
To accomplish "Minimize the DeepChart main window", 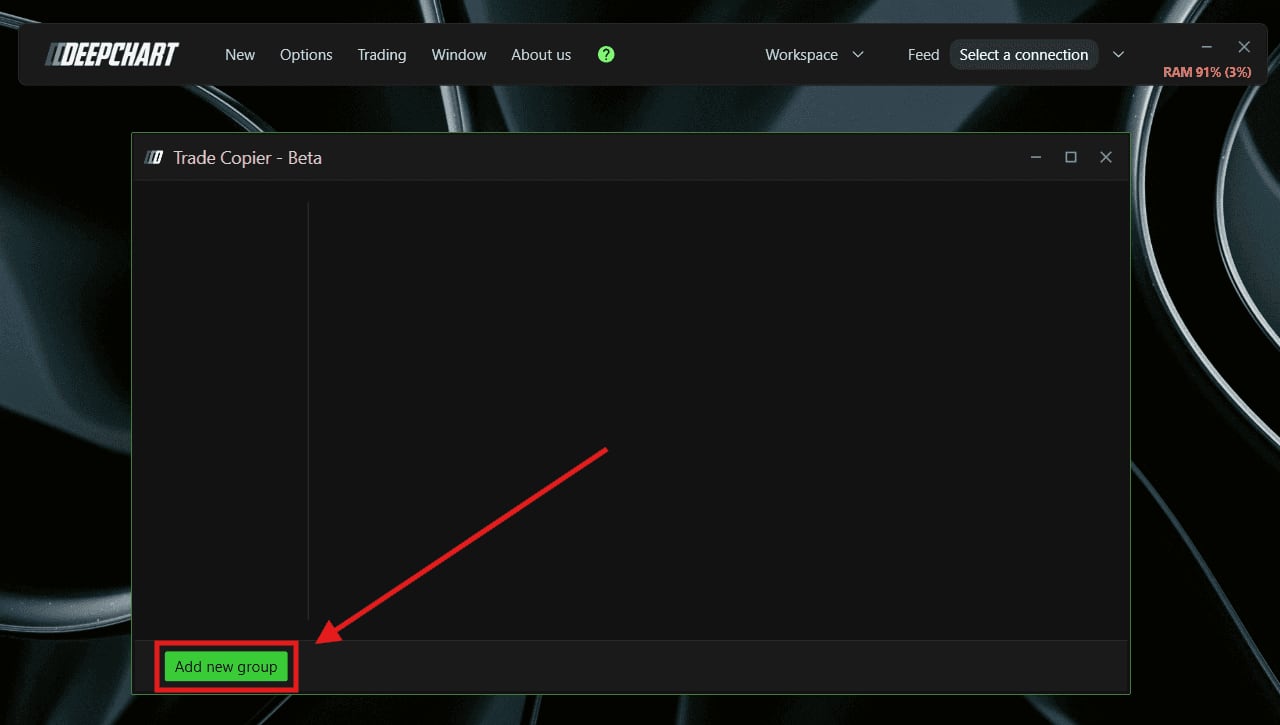I will click(1207, 47).
